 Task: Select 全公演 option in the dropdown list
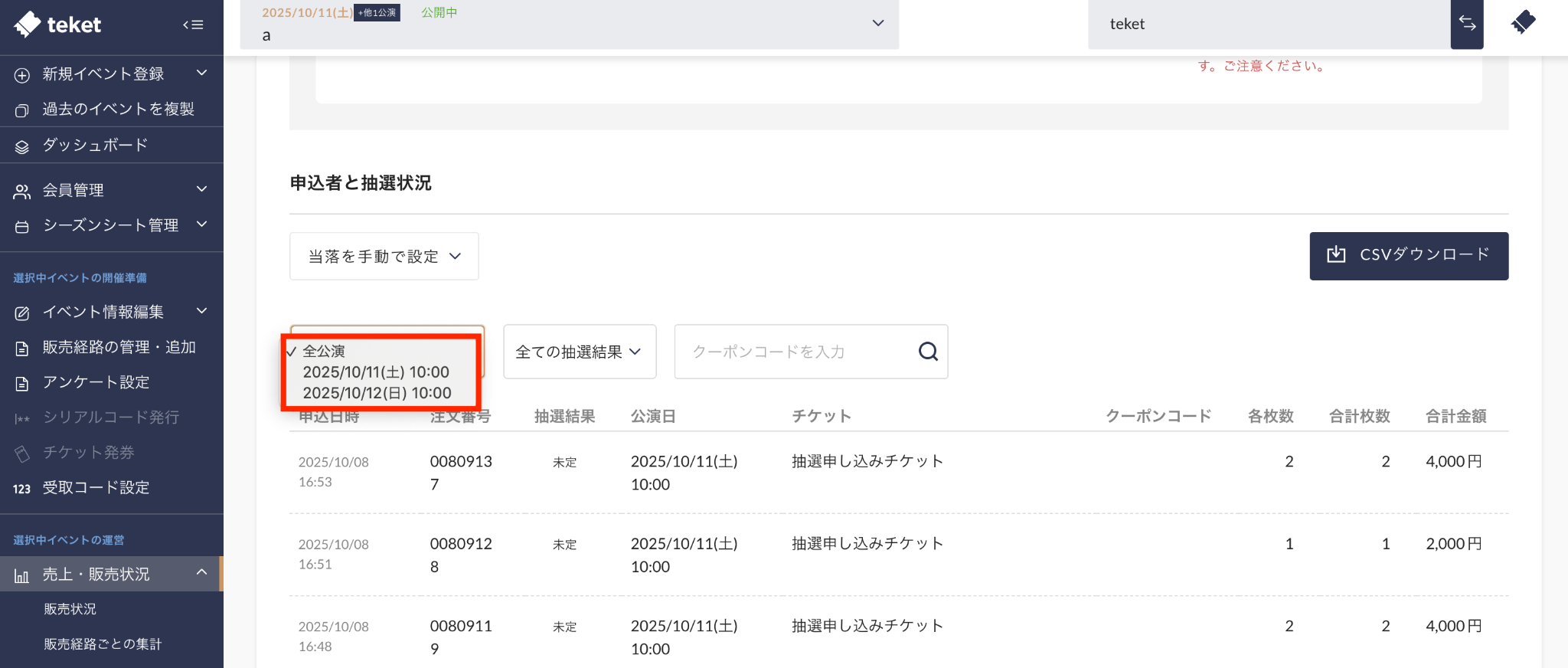(324, 351)
